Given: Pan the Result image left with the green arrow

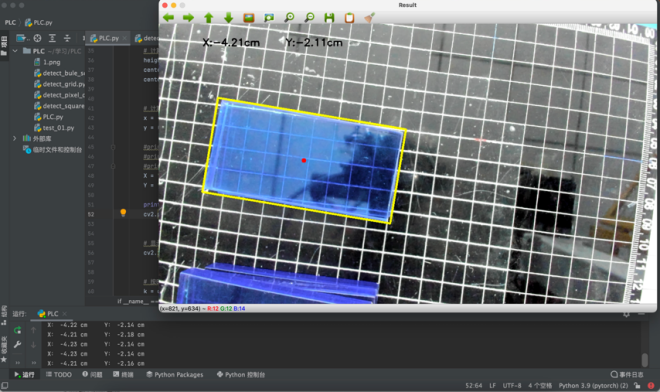Looking at the screenshot, I should (x=168, y=17).
